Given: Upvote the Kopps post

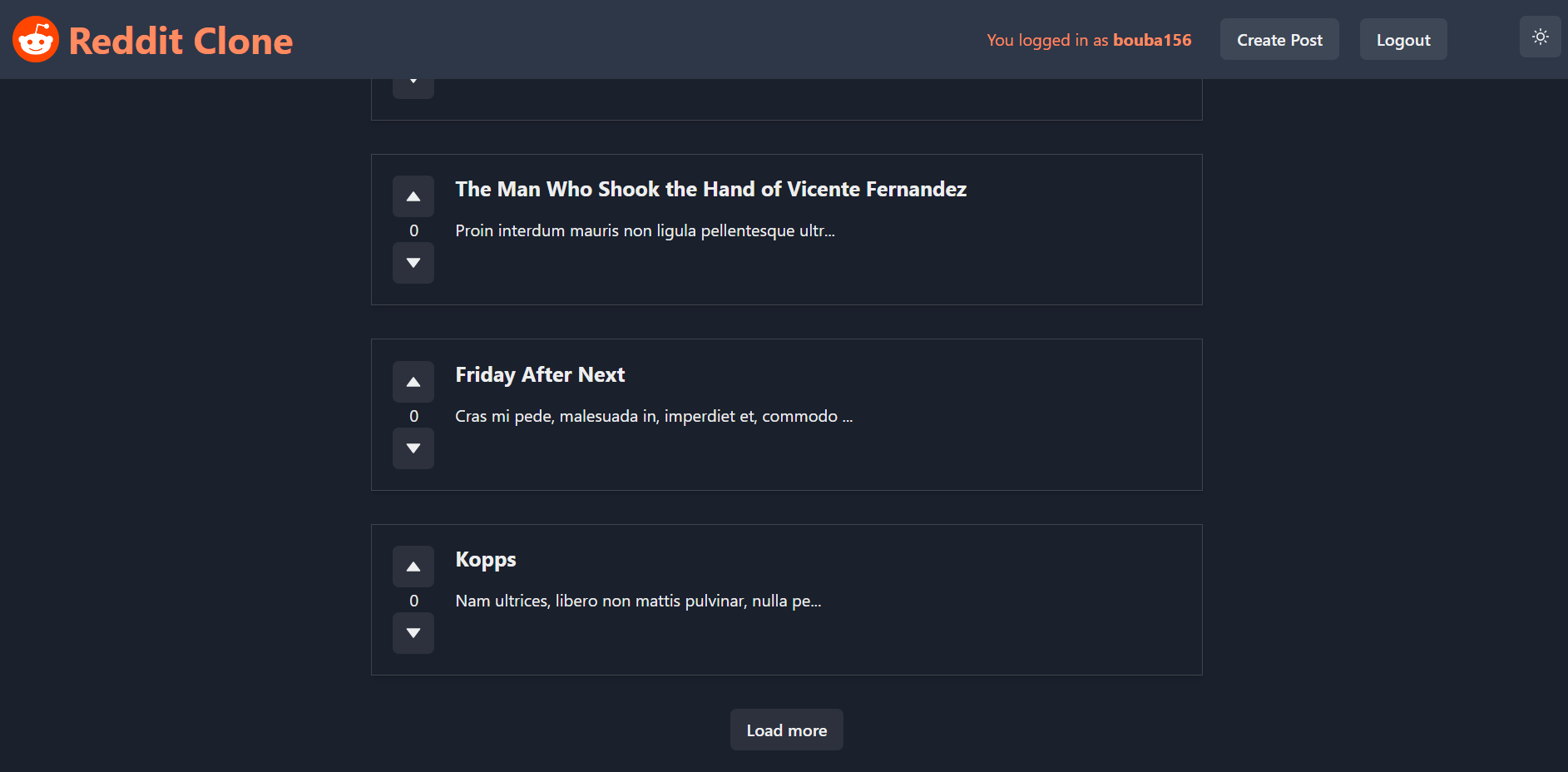Looking at the screenshot, I should (x=413, y=567).
